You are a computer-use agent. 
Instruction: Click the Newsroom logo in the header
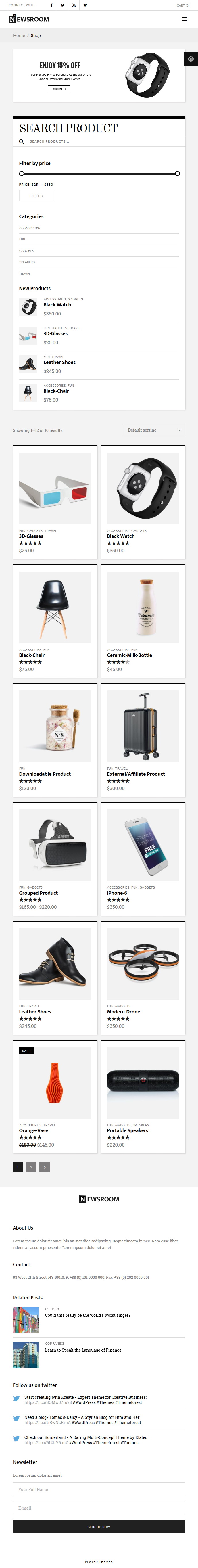29,19
